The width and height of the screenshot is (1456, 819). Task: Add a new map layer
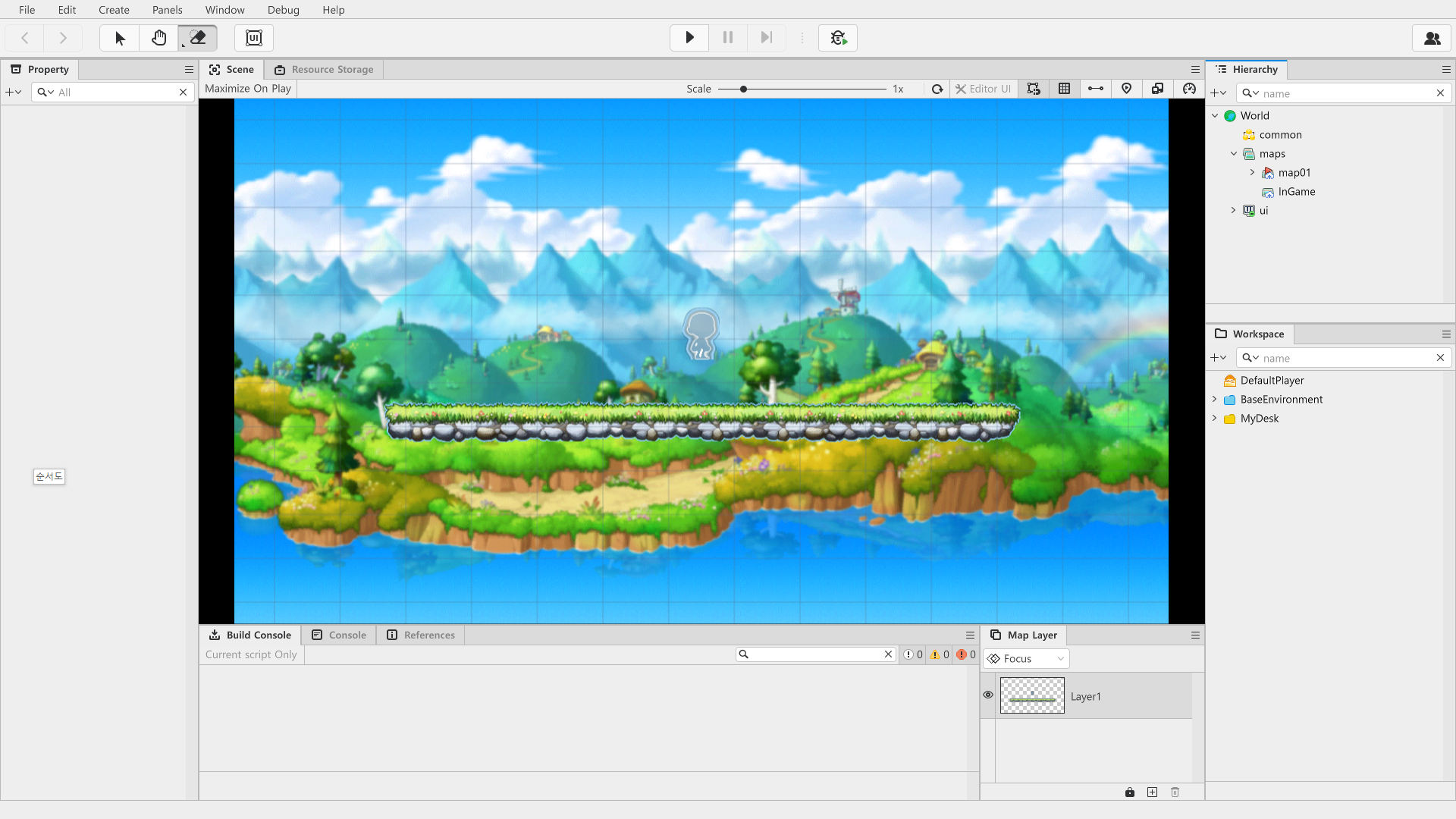pos(1153,792)
